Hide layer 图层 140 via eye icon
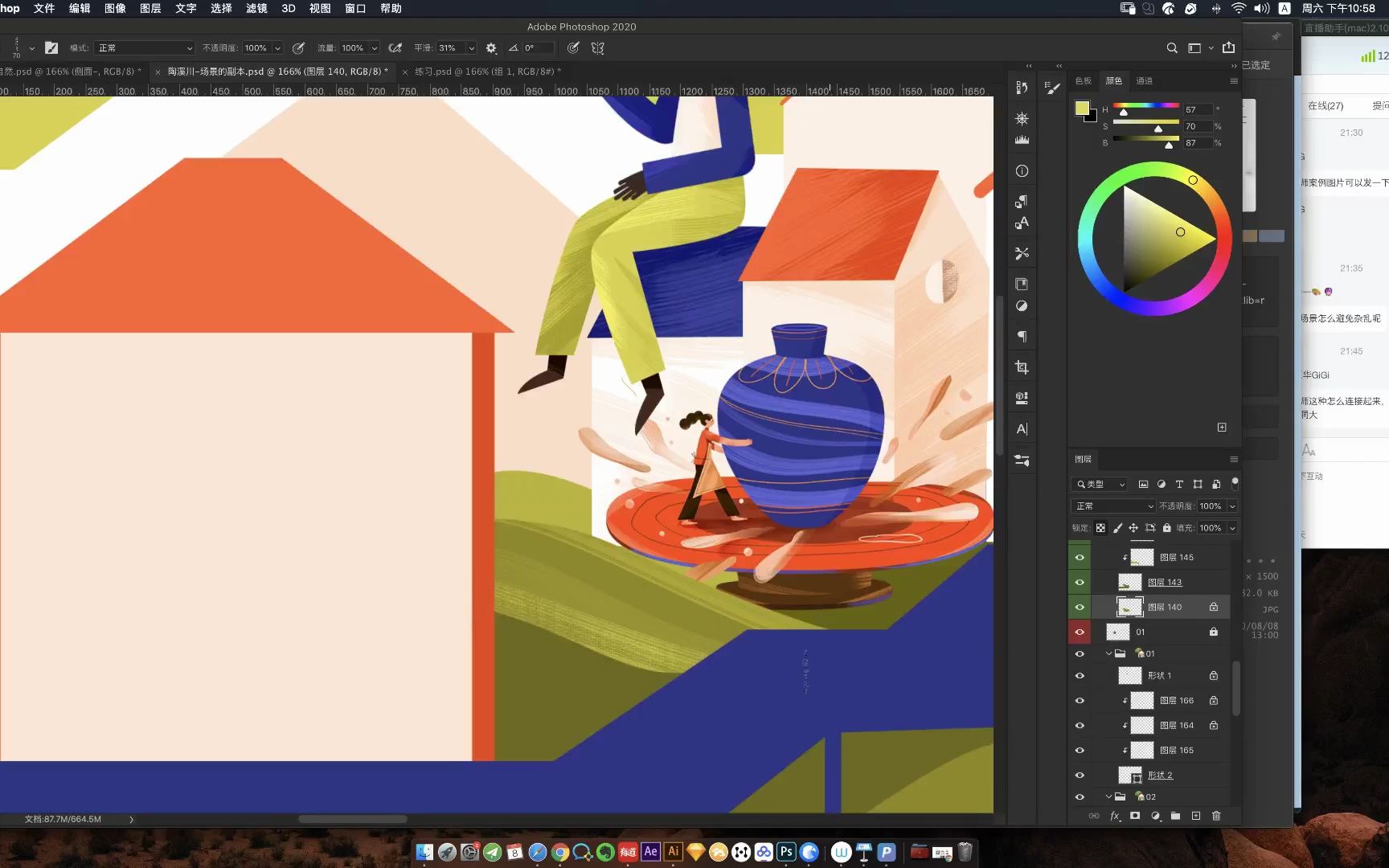The width and height of the screenshot is (1389, 868). (1080, 607)
